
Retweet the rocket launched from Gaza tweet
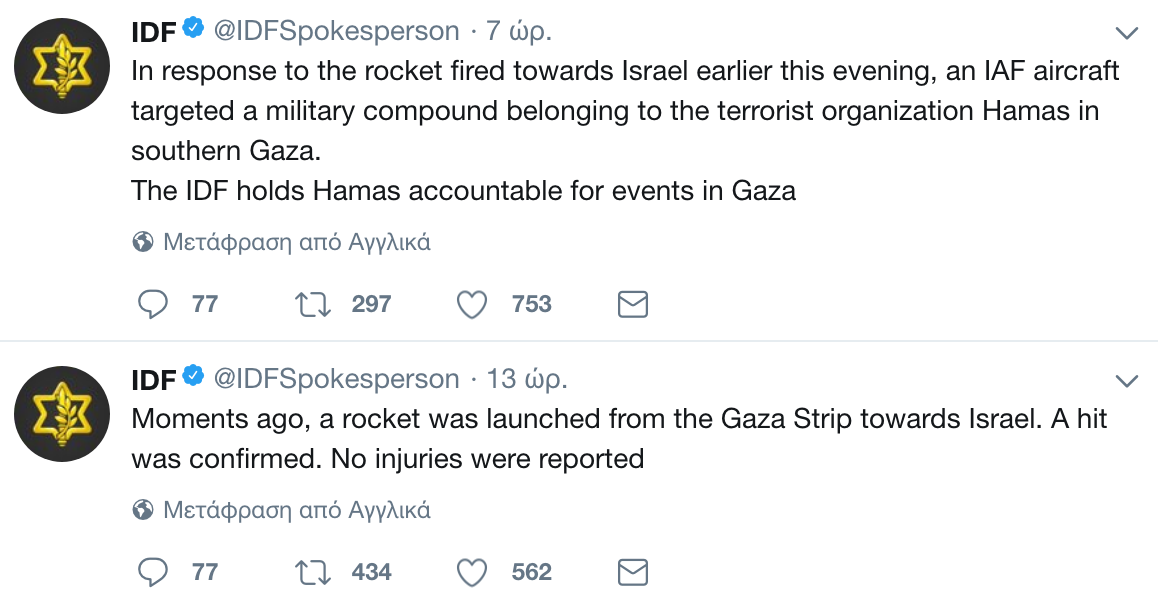click(313, 572)
